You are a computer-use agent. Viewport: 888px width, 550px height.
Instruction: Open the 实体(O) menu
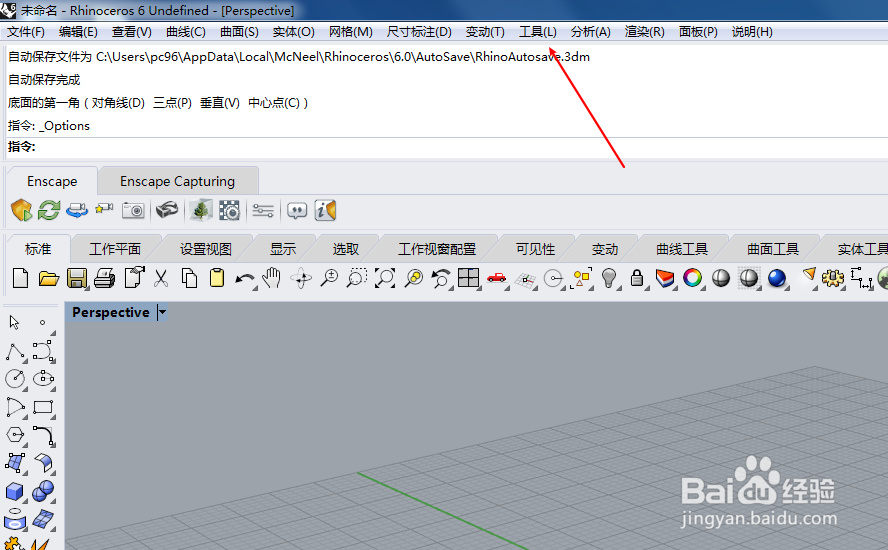(293, 32)
